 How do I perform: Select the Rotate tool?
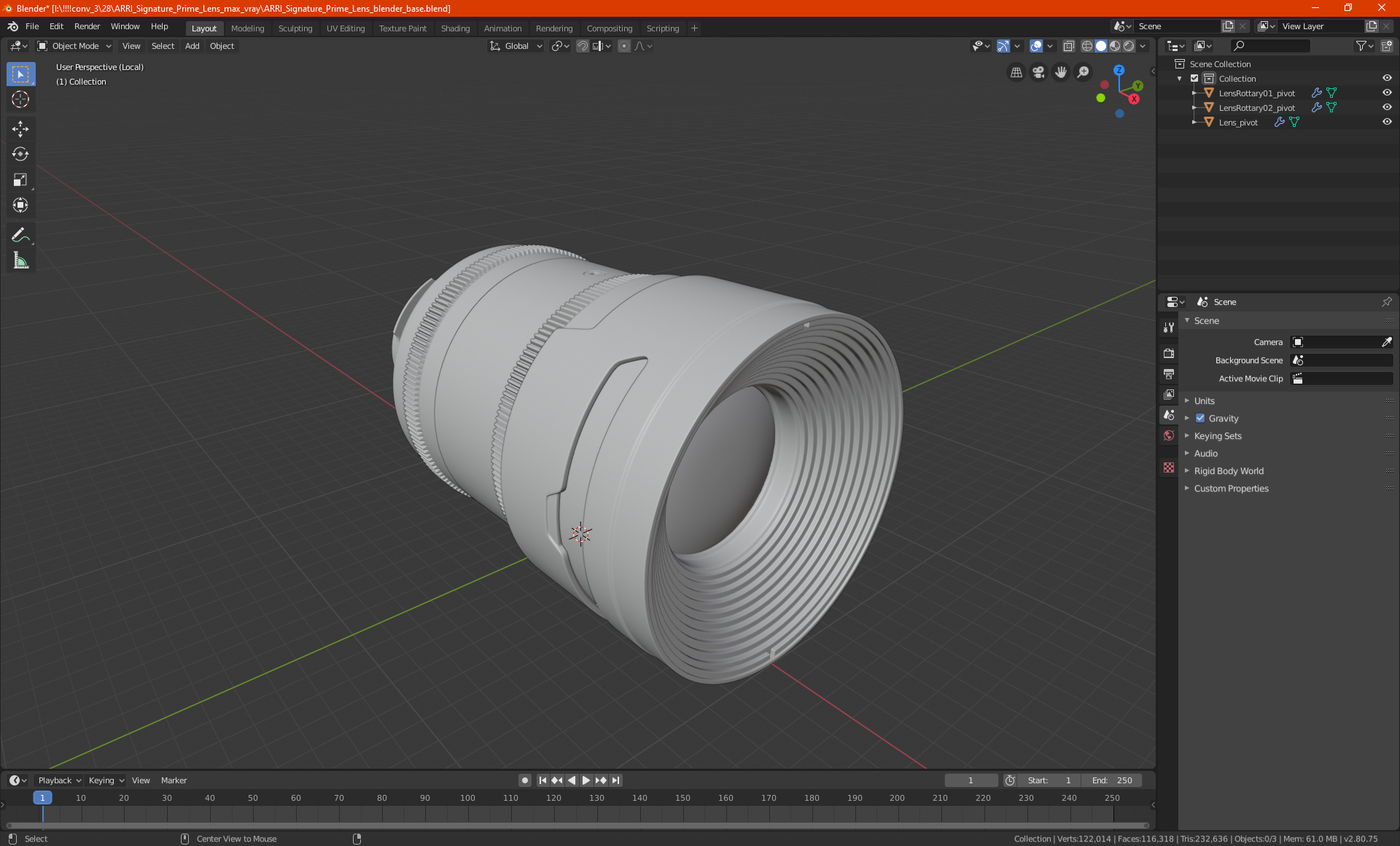tap(20, 154)
